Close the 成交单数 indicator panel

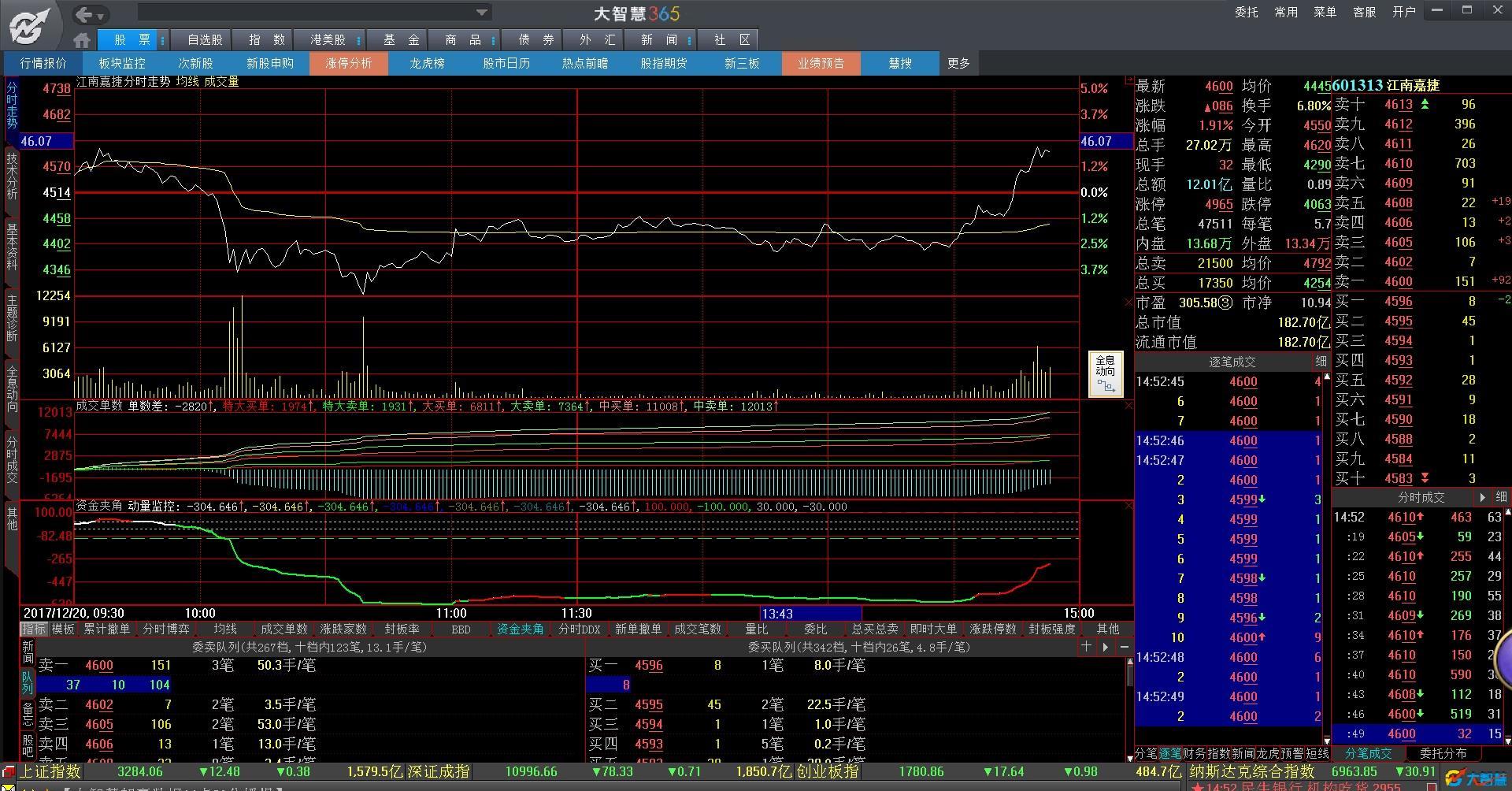pos(1128,406)
